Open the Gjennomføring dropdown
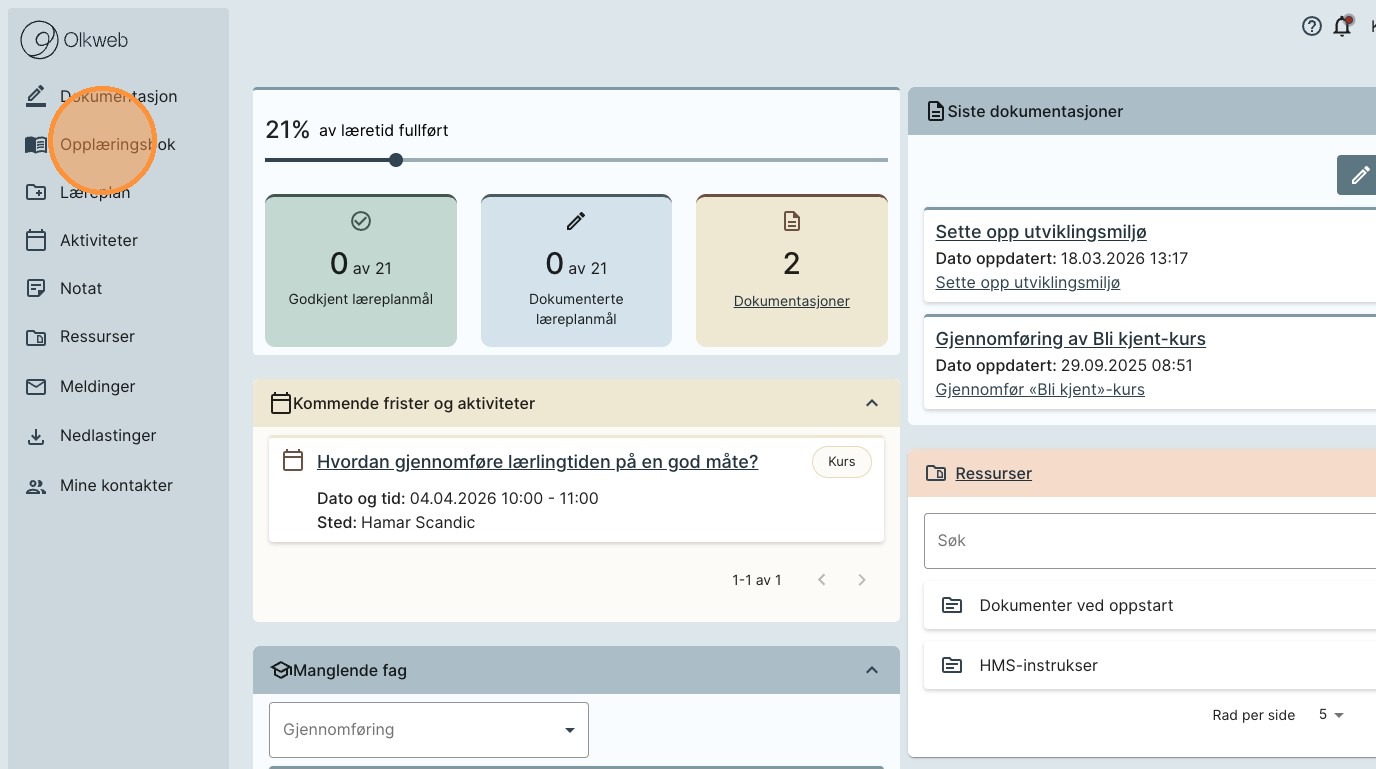This screenshot has height=769, width=1376. (x=429, y=730)
